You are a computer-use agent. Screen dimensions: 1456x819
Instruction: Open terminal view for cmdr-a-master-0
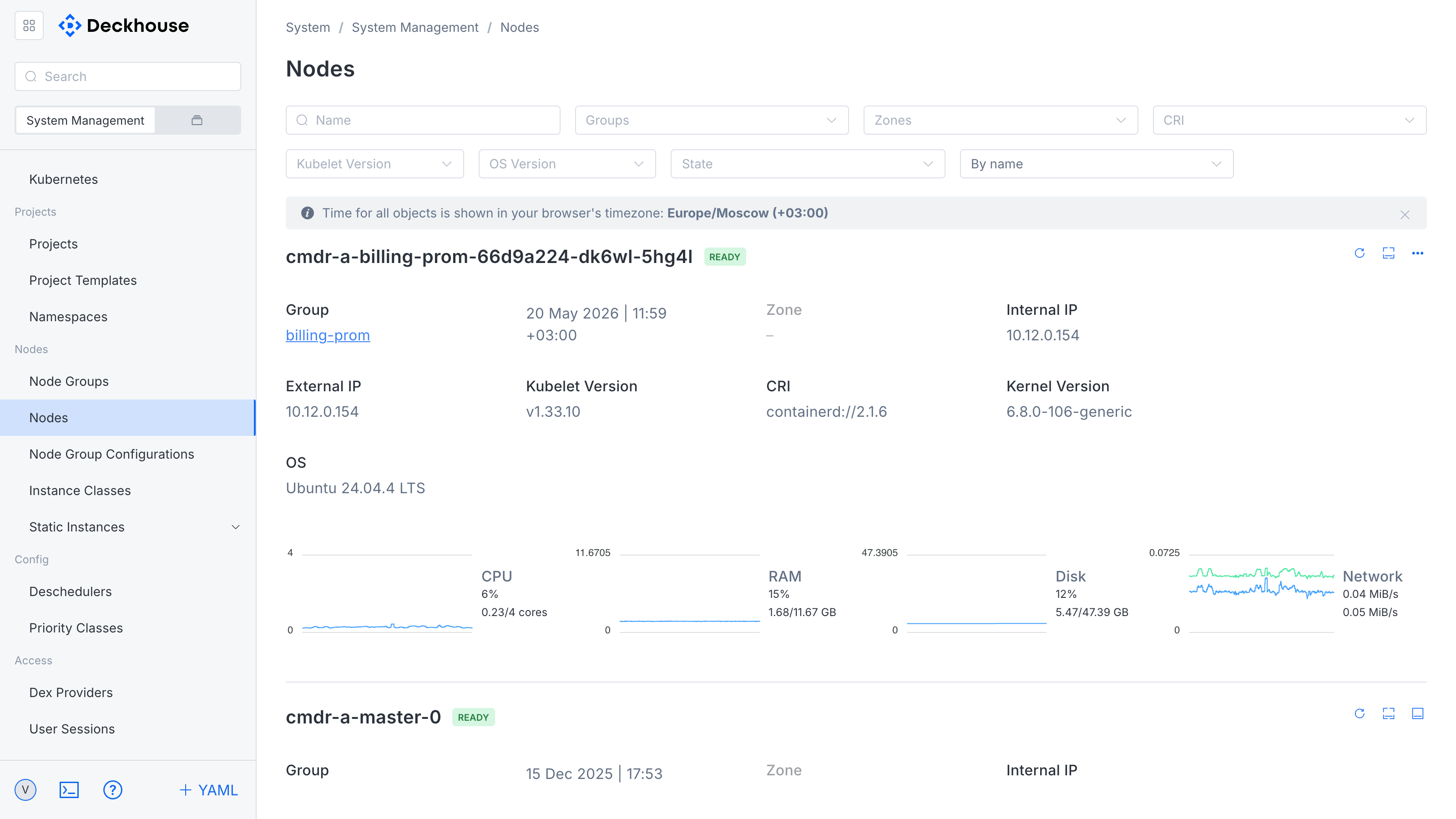coord(1388,713)
